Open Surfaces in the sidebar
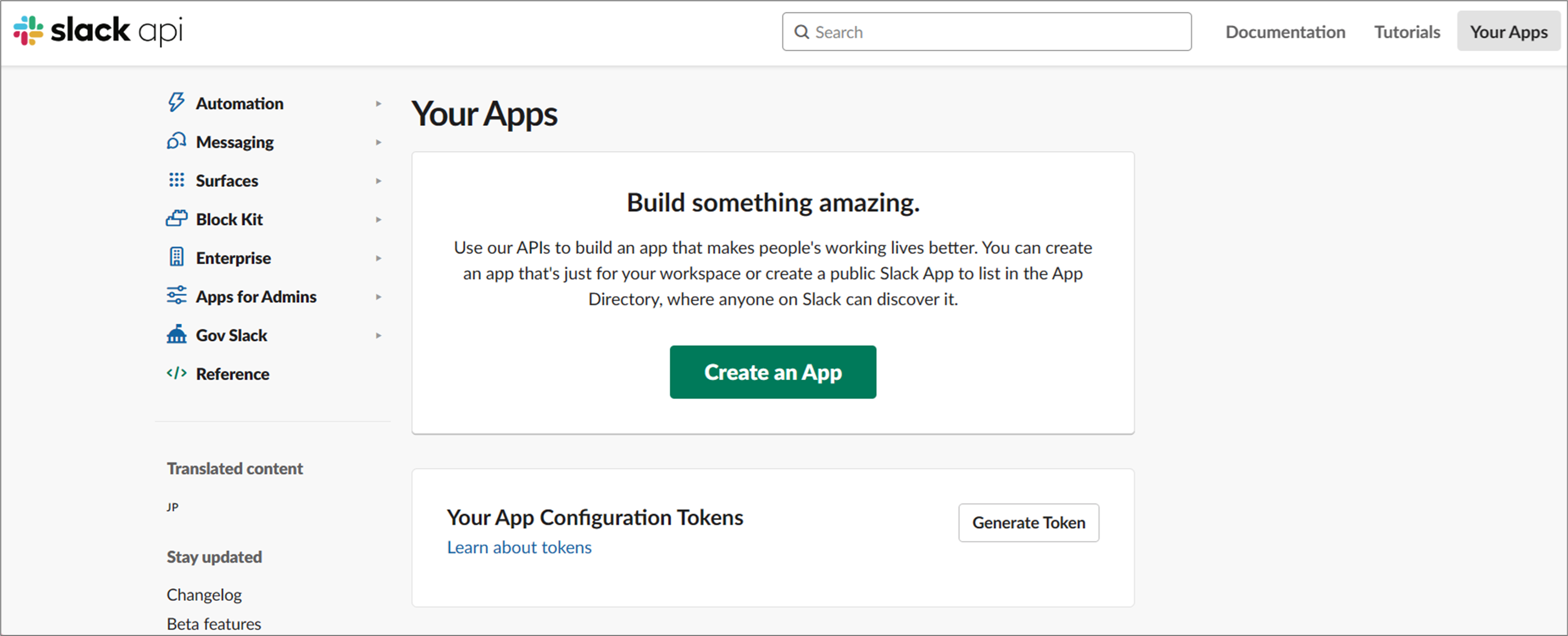The image size is (1568, 636). coord(226,181)
